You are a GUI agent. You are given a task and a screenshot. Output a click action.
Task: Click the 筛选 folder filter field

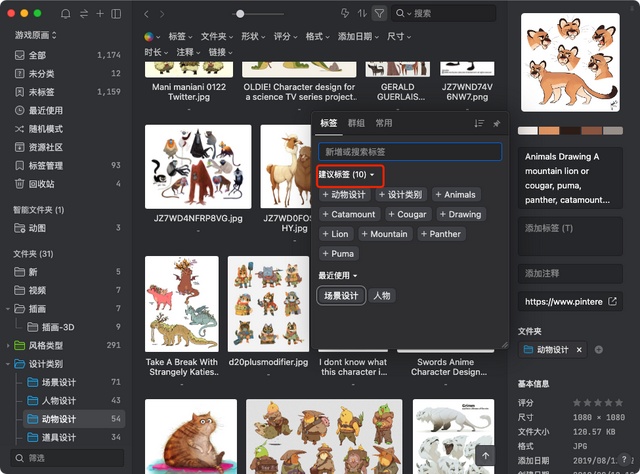pos(67,458)
